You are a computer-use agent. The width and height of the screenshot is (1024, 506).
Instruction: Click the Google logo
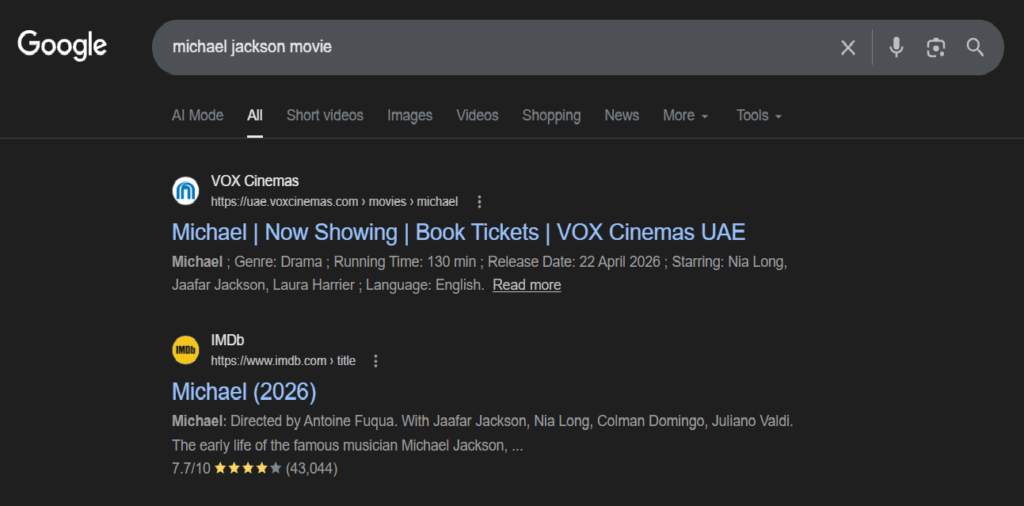tap(62, 46)
